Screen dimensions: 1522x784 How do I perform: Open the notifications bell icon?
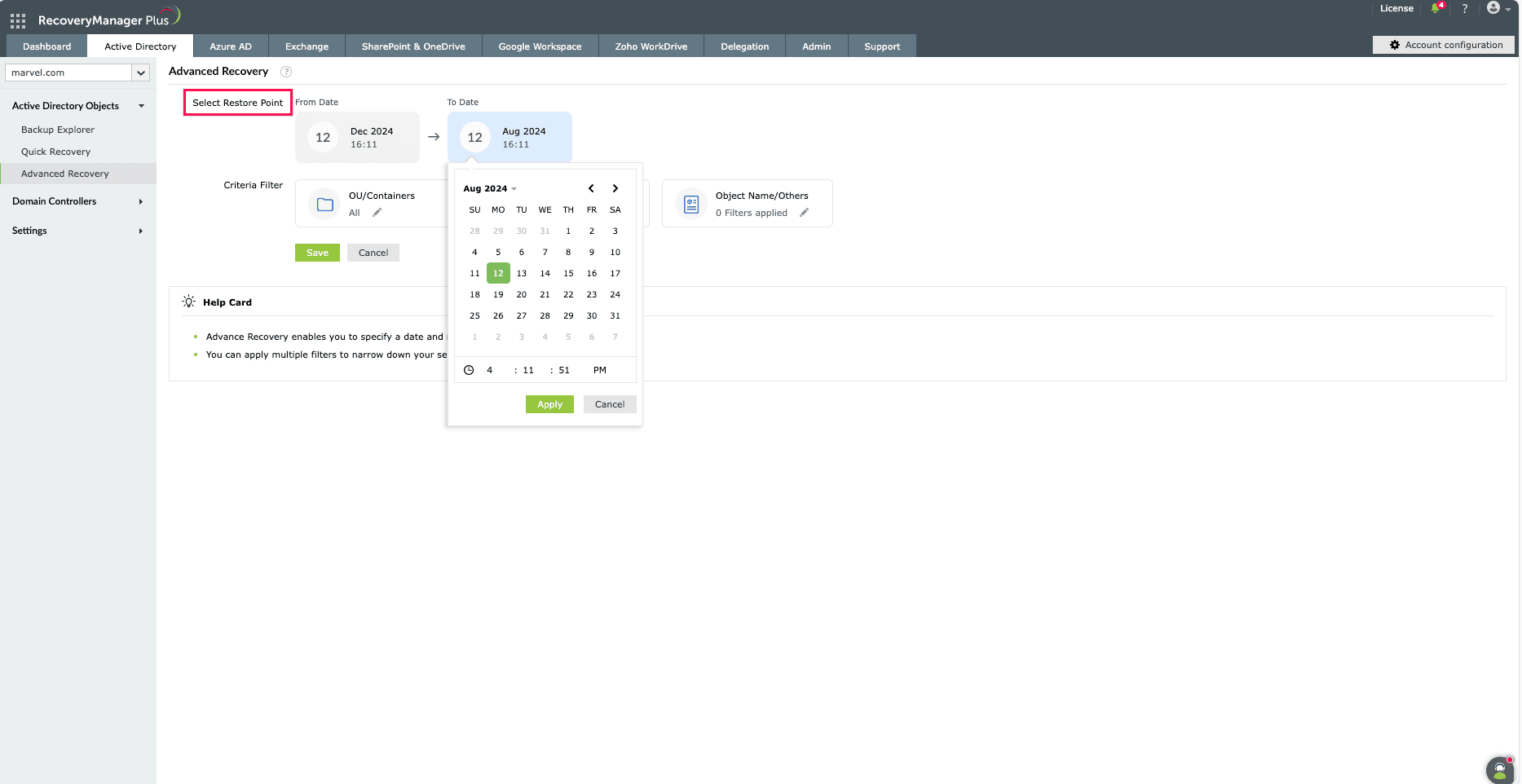click(1436, 8)
